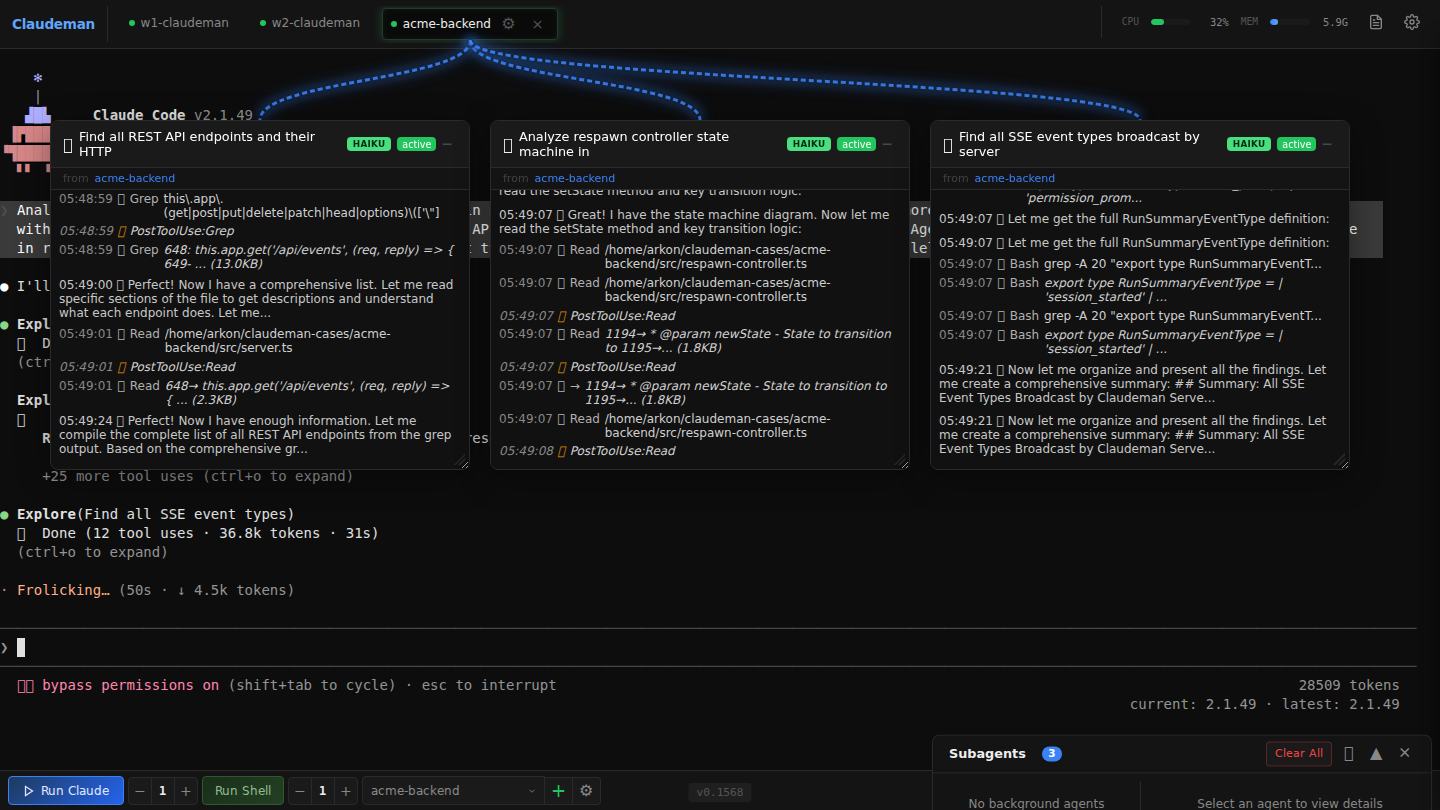Click the icon beside Clear All in Subagents
Screen dimensions: 1440x810
pyautogui.click(x=1348, y=754)
